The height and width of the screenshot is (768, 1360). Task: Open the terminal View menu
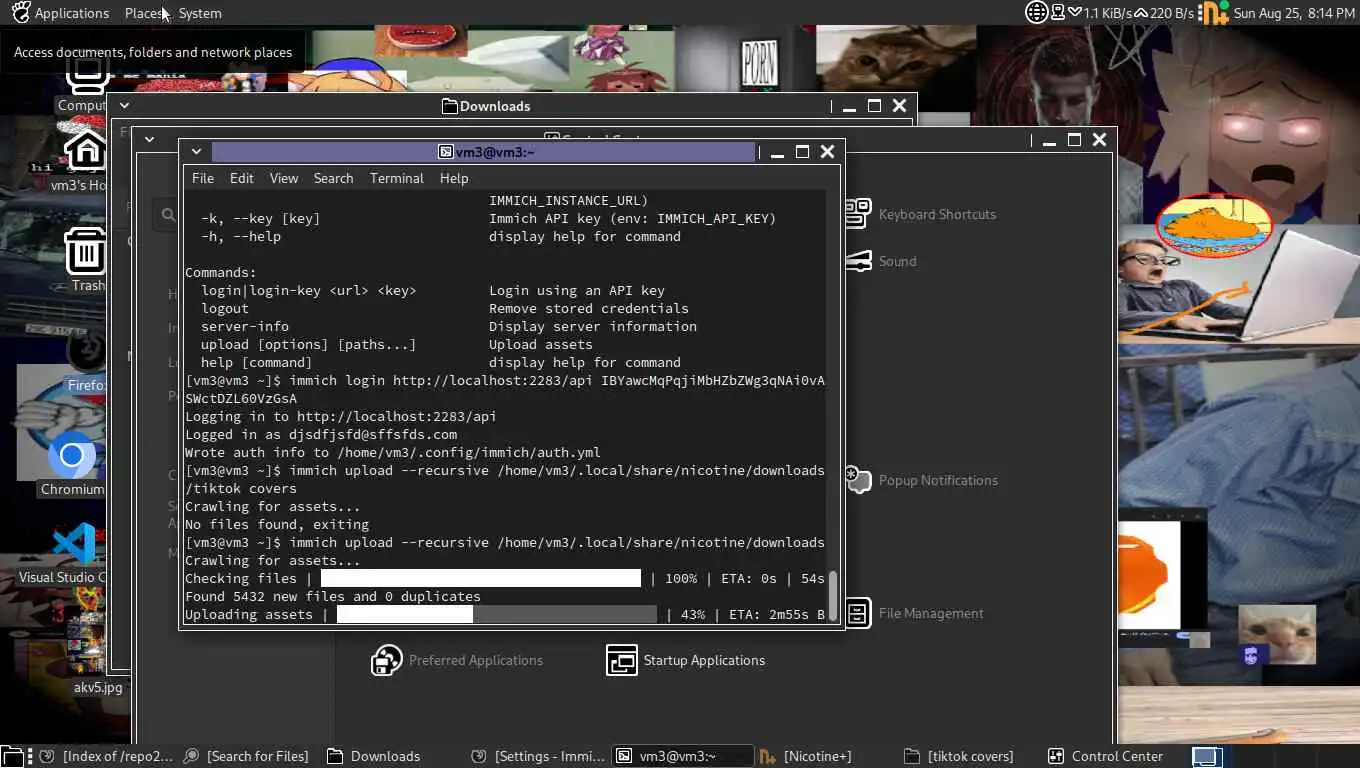click(x=283, y=178)
